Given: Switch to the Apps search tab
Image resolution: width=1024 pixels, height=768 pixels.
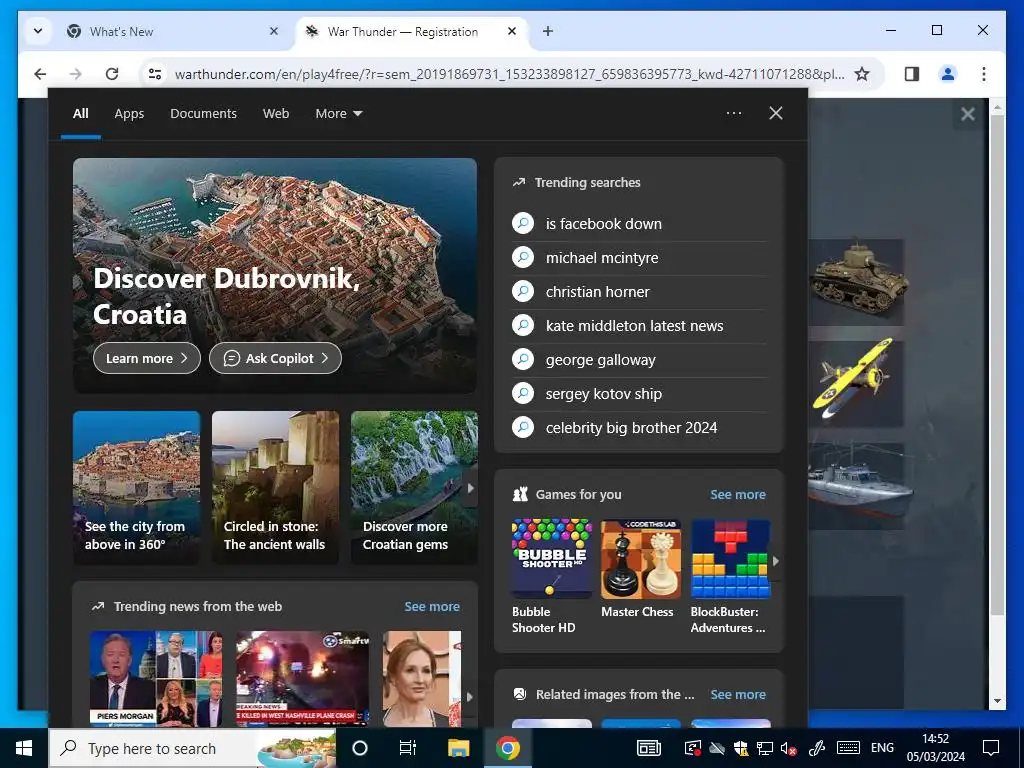Looking at the screenshot, I should pyautogui.click(x=129, y=114).
